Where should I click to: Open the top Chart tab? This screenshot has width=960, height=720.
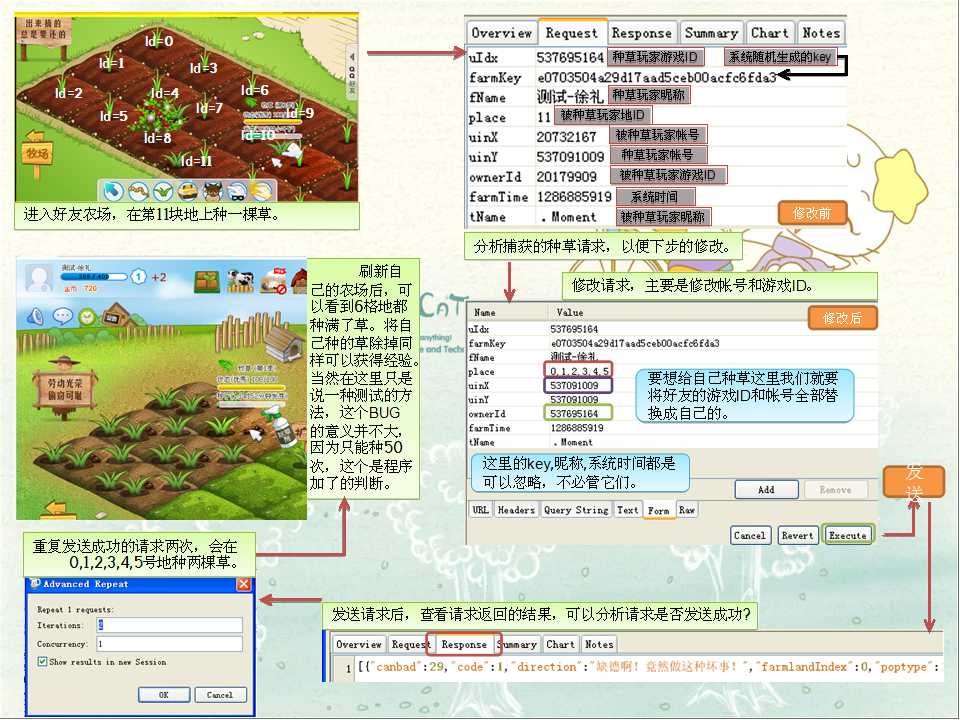point(770,33)
